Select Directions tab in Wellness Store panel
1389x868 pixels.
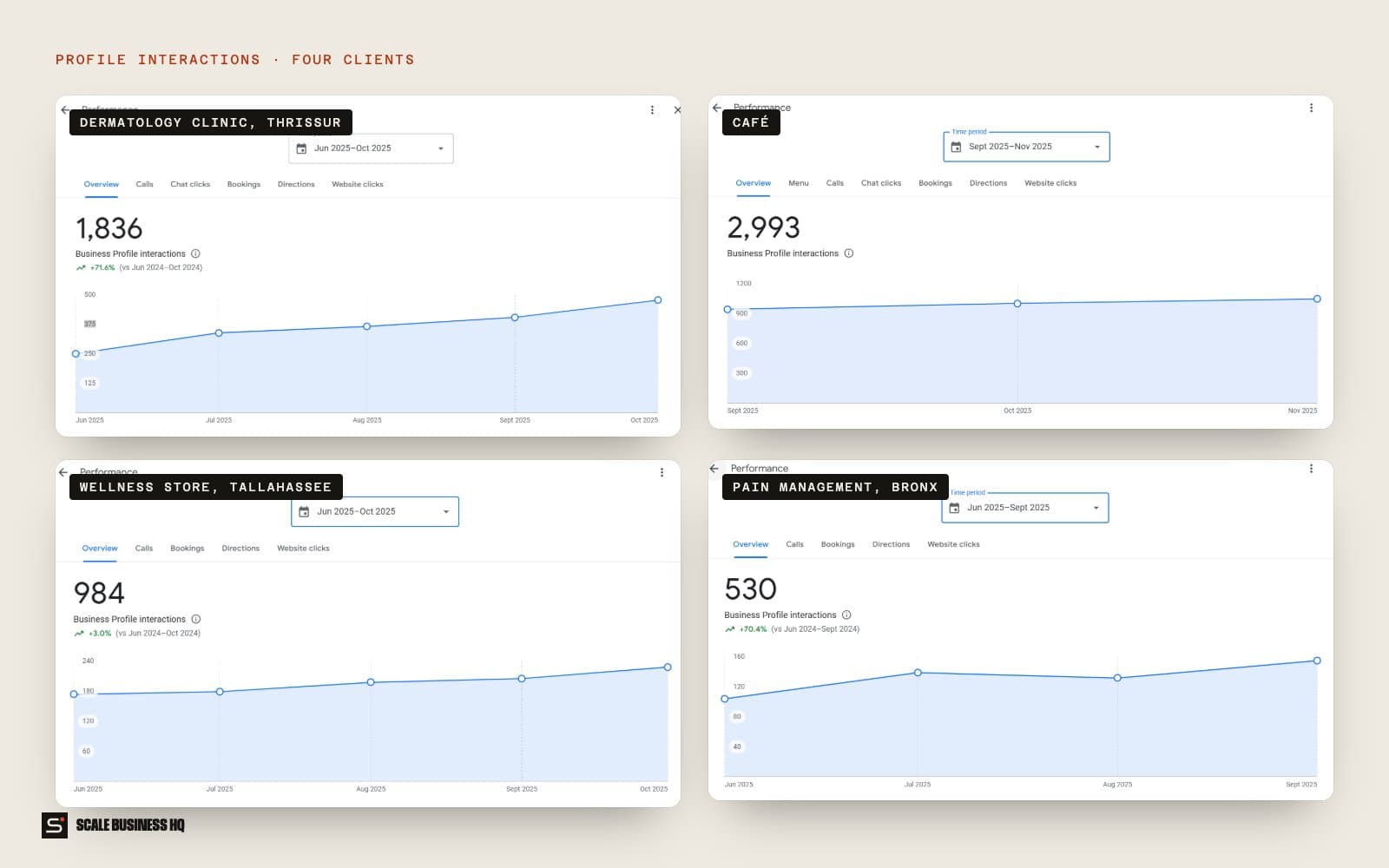[x=240, y=549]
